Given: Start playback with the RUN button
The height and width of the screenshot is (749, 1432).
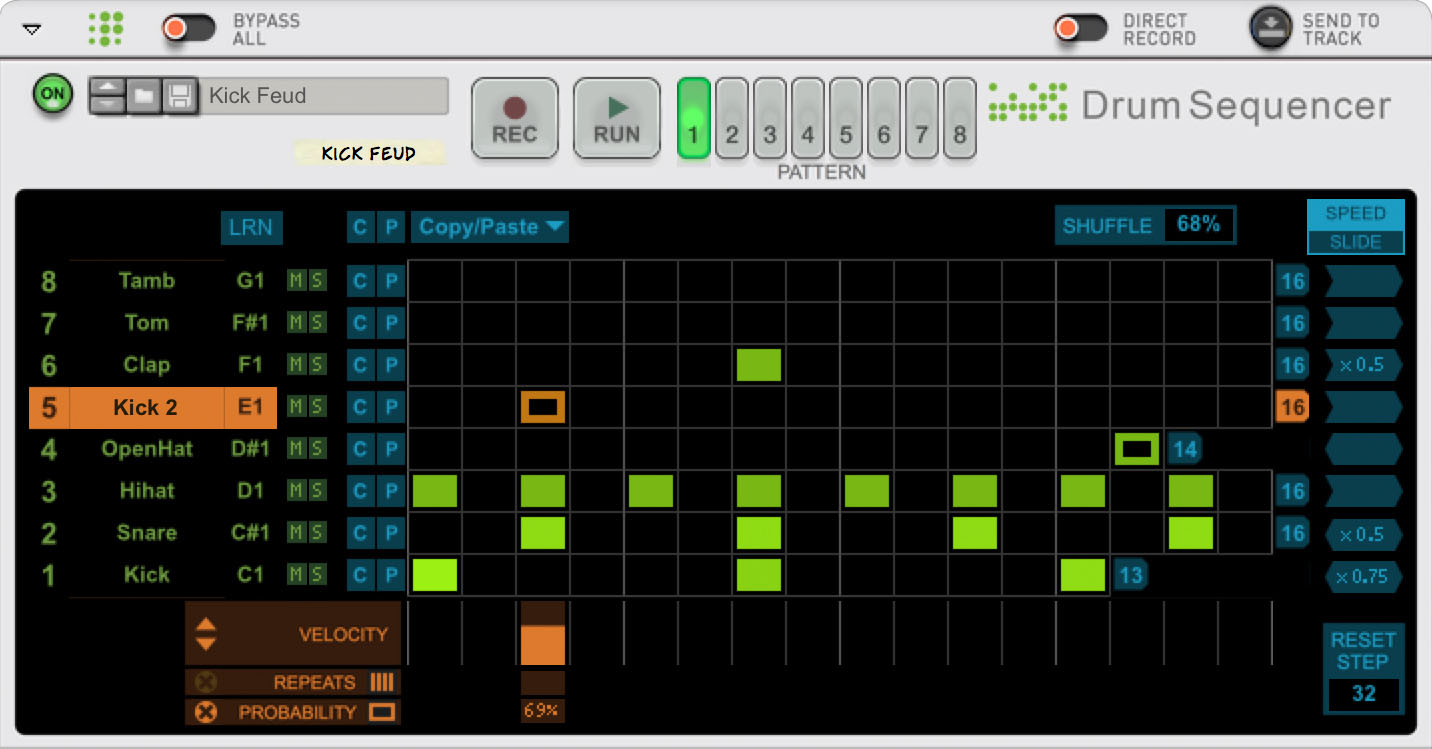Looking at the screenshot, I should tap(616, 119).
